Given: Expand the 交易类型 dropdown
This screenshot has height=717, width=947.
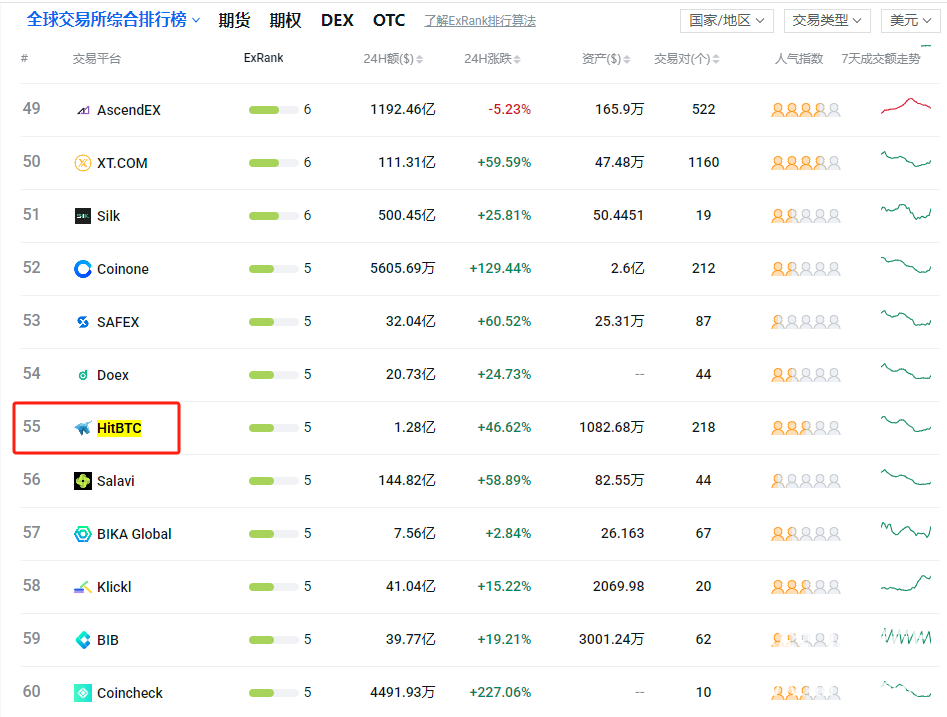Looking at the screenshot, I should point(827,20).
